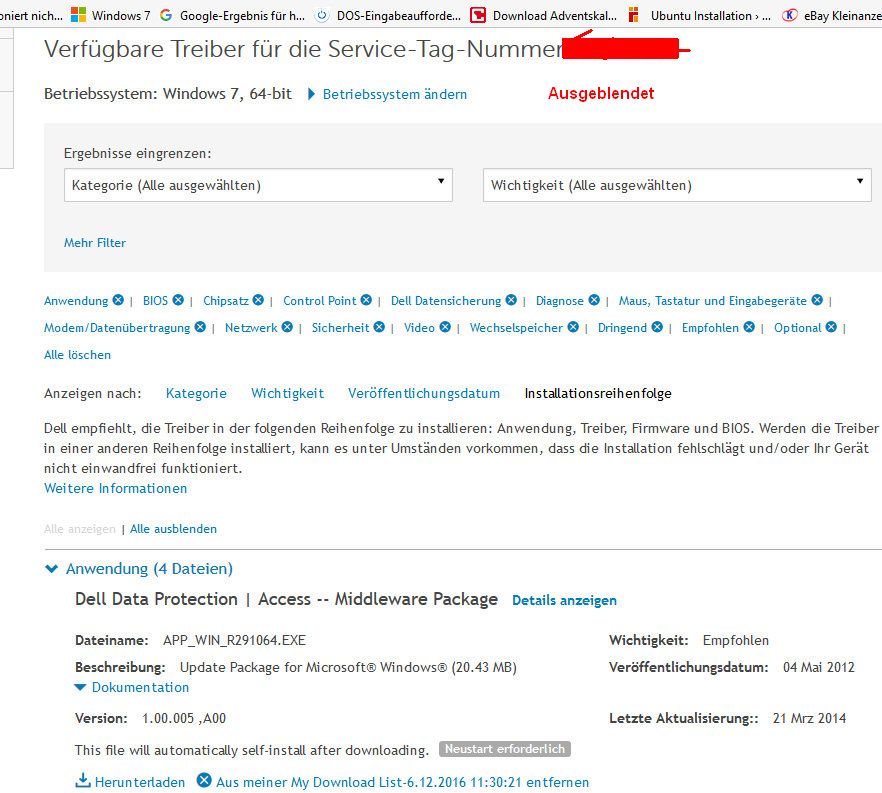The image size is (882, 793).
Task: Remove the Anwendung filter tag
Action: [118, 300]
